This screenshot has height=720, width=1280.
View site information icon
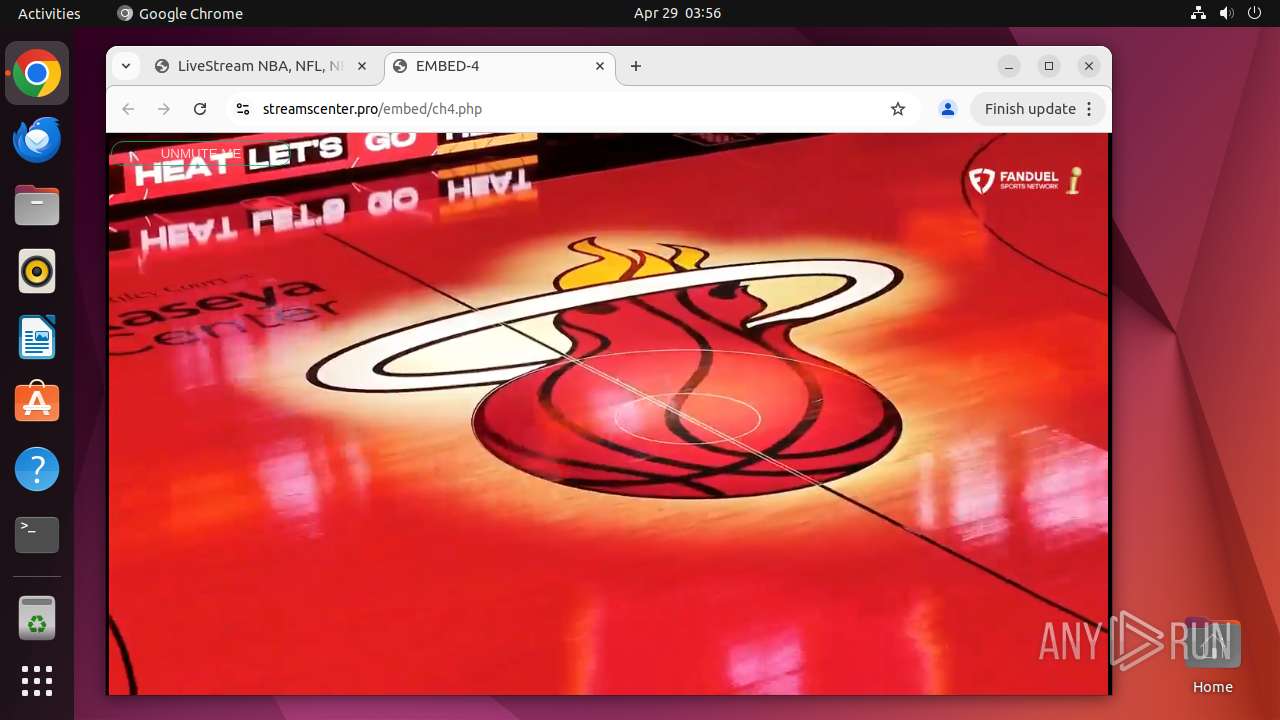242,109
